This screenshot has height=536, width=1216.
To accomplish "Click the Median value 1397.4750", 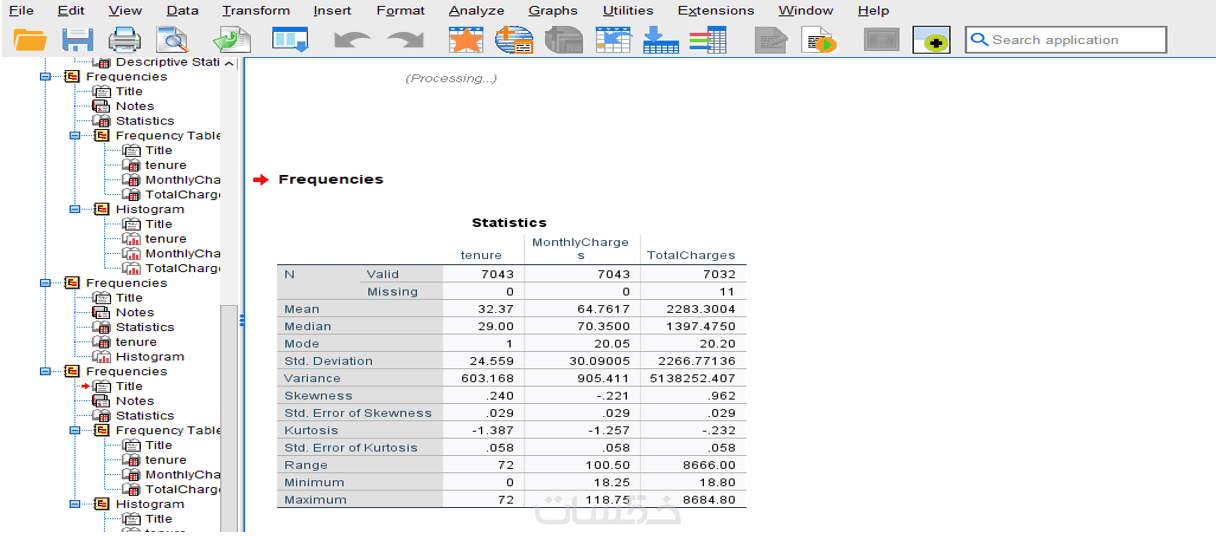I will pyautogui.click(x=700, y=326).
